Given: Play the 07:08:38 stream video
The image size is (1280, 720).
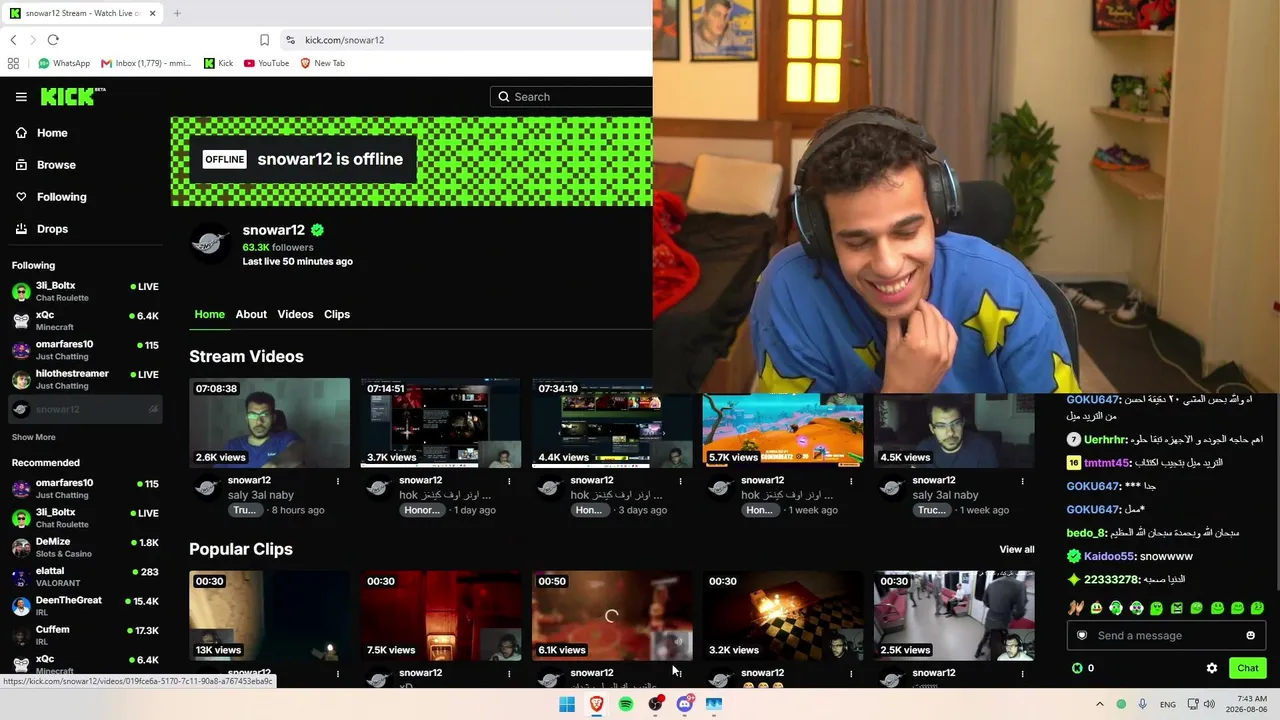Looking at the screenshot, I should pyautogui.click(x=269, y=423).
